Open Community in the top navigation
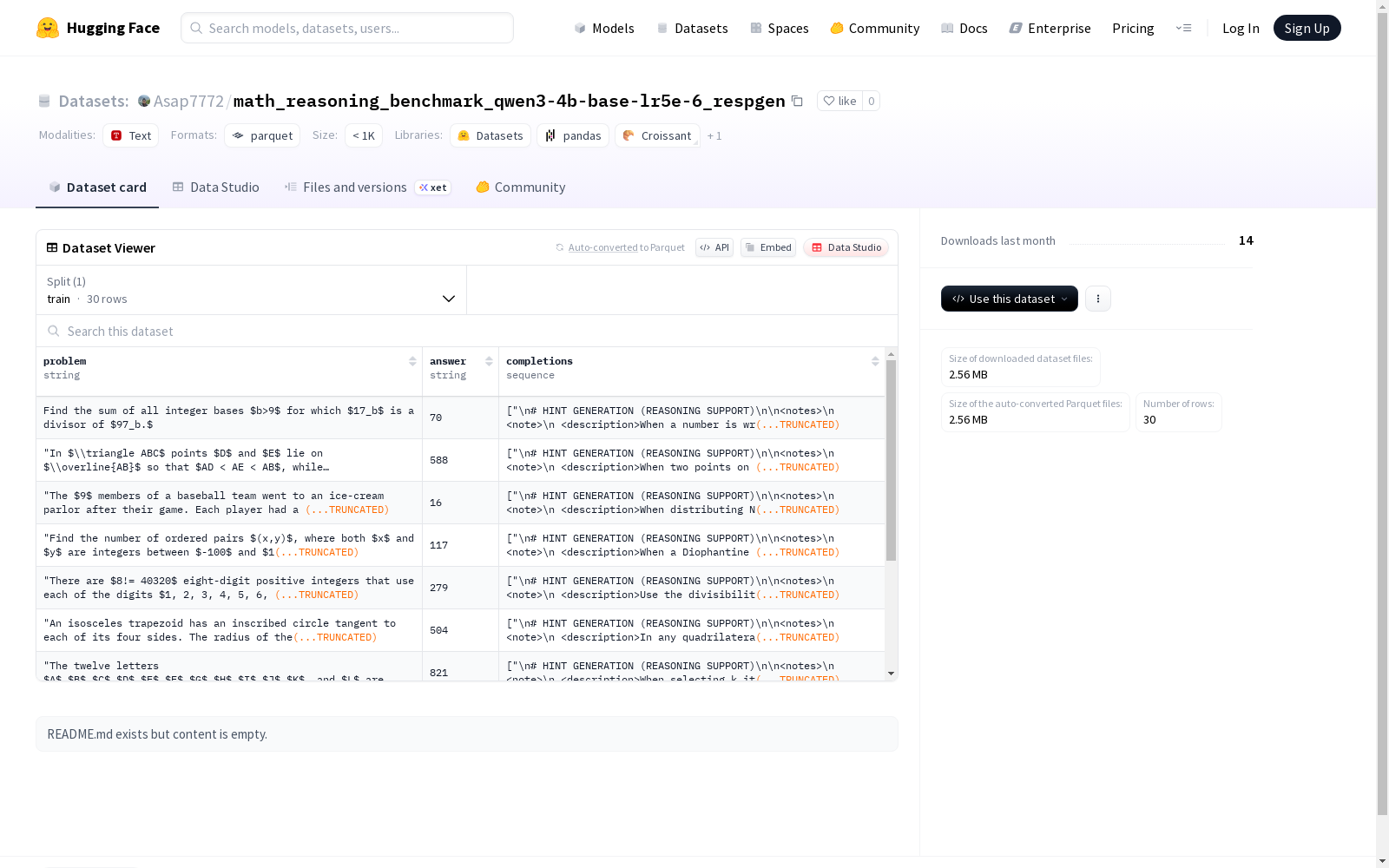The image size is (1389, 868). (875, 28)
